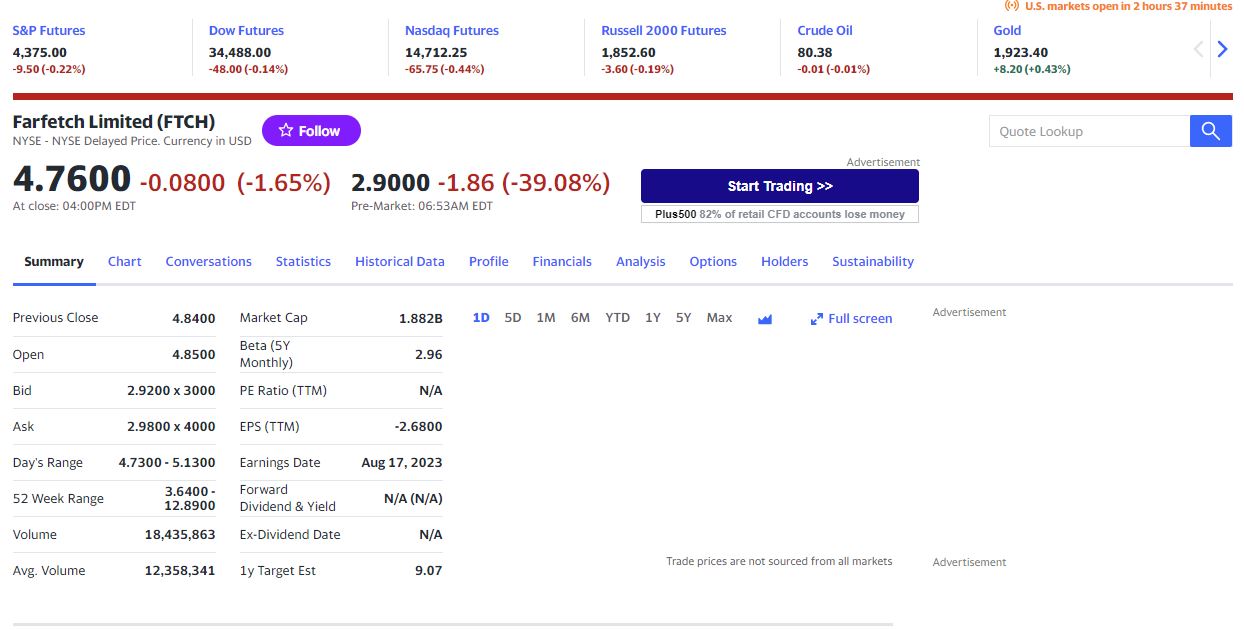Screen dimensions: 1244x630
Task: Select the 1M chart range
Action: 545,318
